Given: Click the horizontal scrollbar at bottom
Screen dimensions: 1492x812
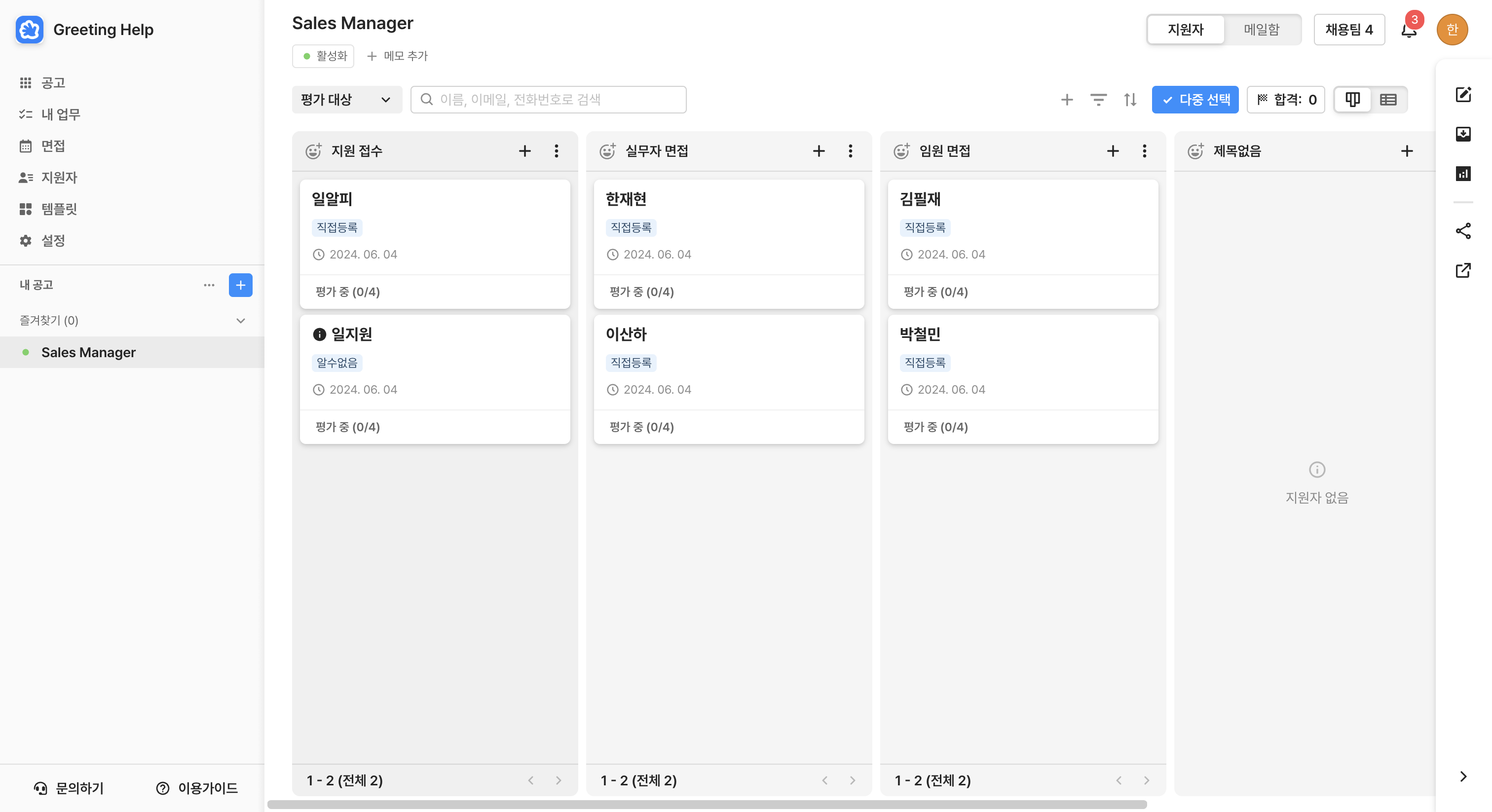Looking at the screenshot, I should pyautogui.click(x=707, y=805).
